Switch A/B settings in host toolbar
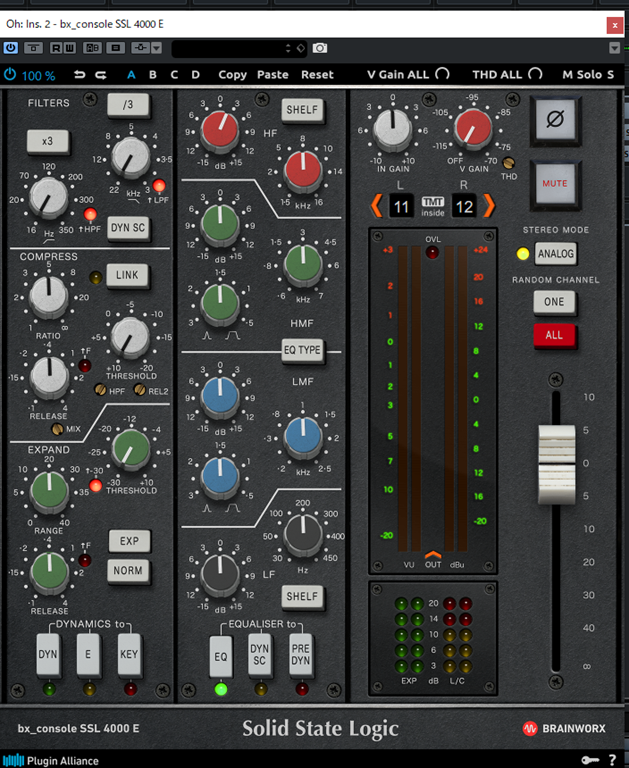This screenshot has width=629, height=768. pyautogui.click(x=92, y=48)
